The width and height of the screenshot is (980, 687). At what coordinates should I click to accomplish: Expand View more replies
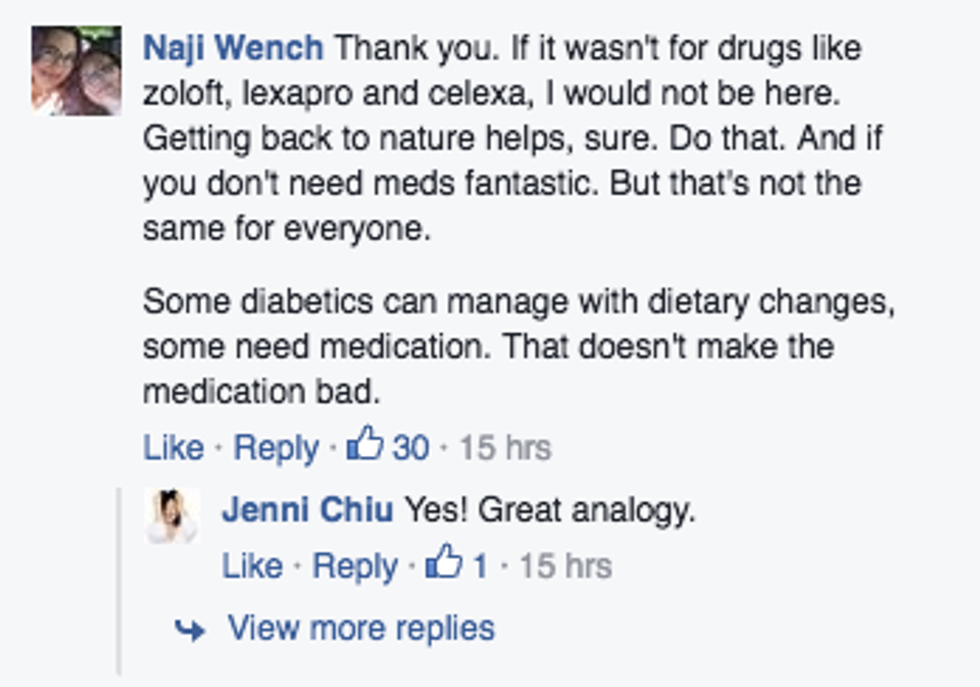[x=361, y=628]
